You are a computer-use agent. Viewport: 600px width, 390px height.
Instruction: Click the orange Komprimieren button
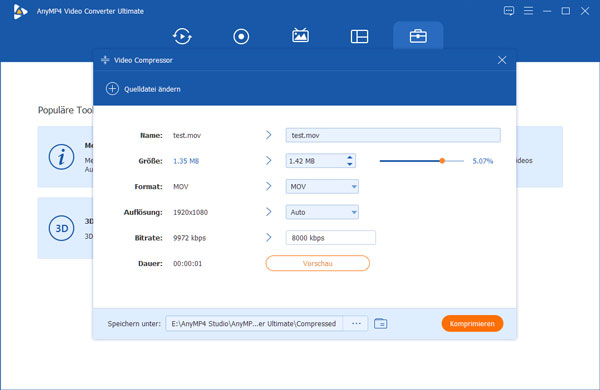pos(472,324)
